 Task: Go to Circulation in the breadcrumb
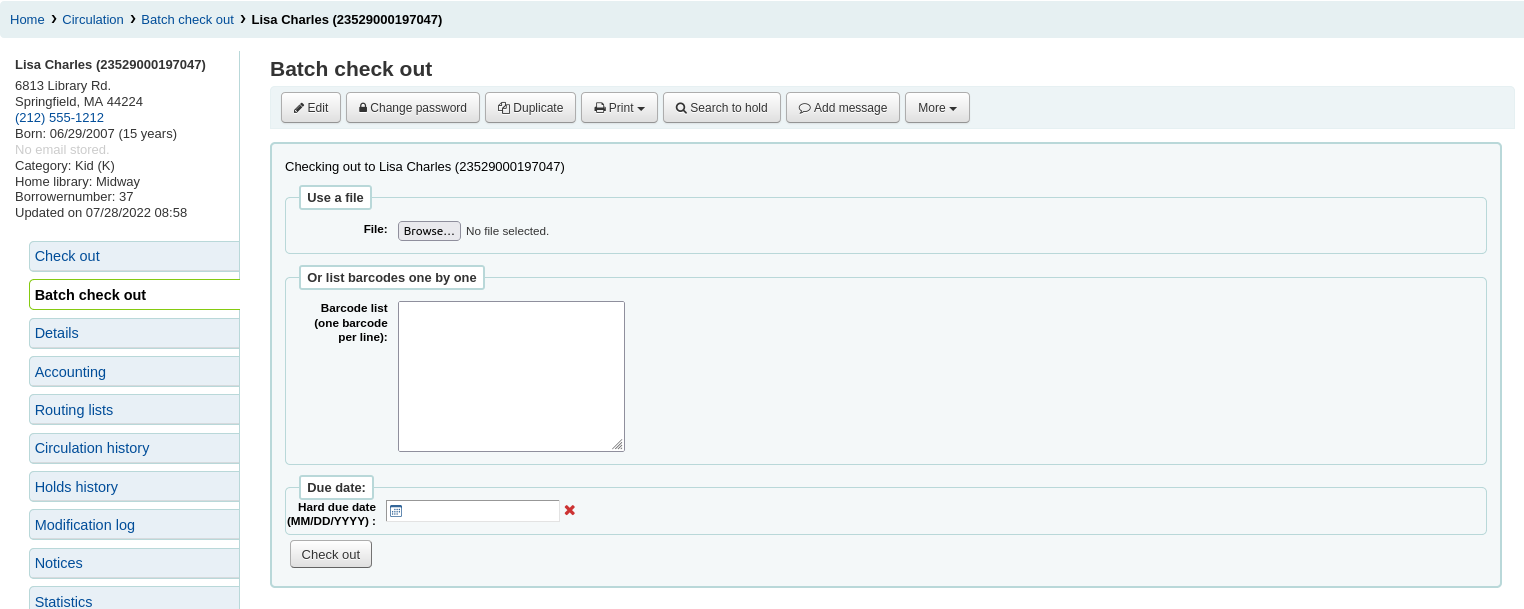[93, 20]
